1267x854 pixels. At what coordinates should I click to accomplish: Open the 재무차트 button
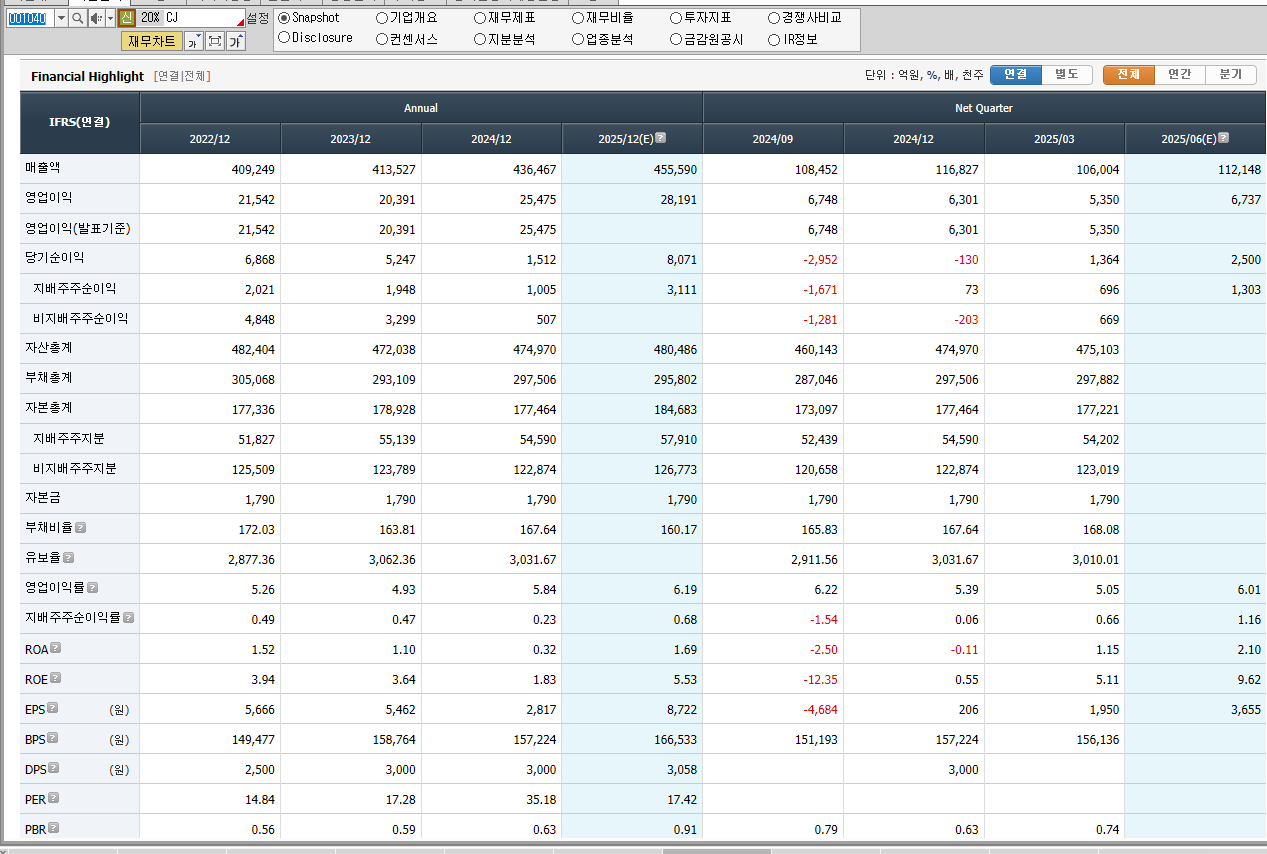tap(152, 41)
